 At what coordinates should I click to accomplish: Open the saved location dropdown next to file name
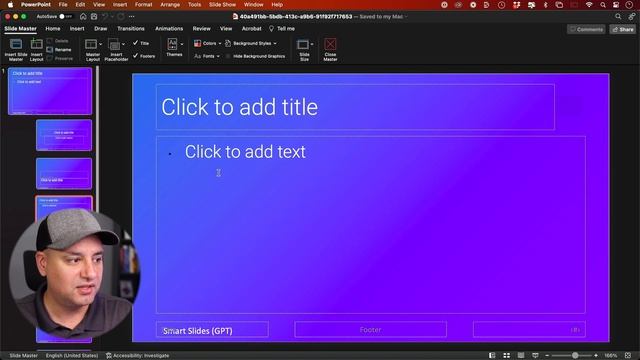[x=406, y=17]
